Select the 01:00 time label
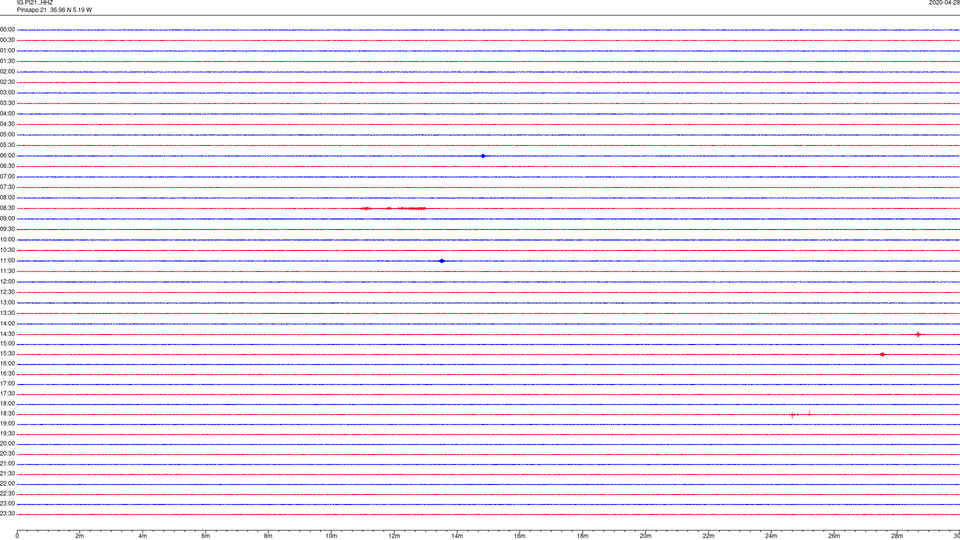Screen dimensions: 960x540 coord(7,51)
